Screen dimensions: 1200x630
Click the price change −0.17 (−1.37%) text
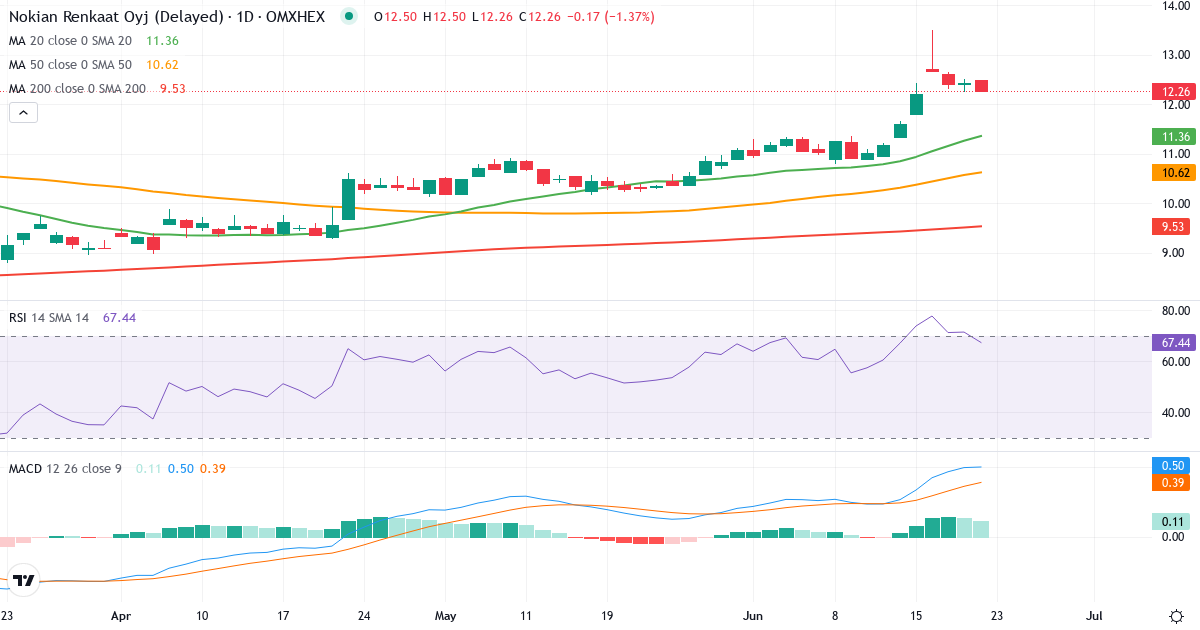(x=611, y=17)
